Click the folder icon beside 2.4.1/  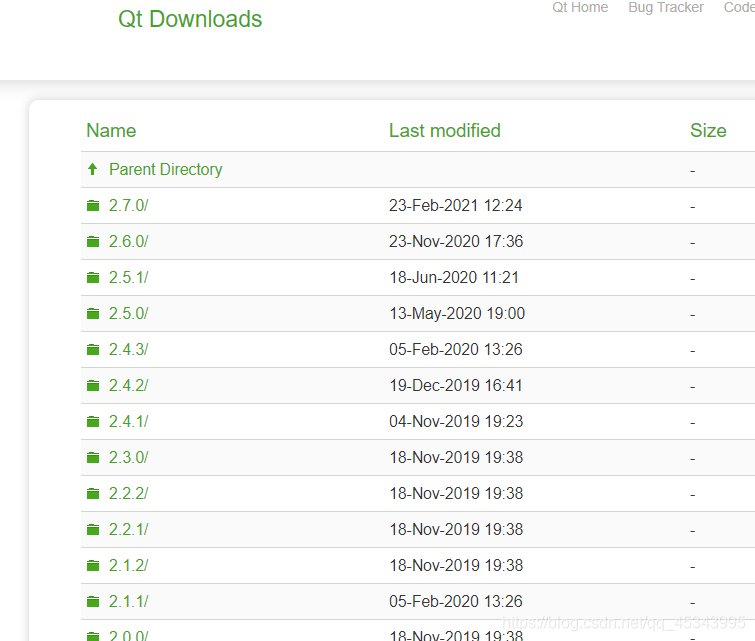click(93, 421)
